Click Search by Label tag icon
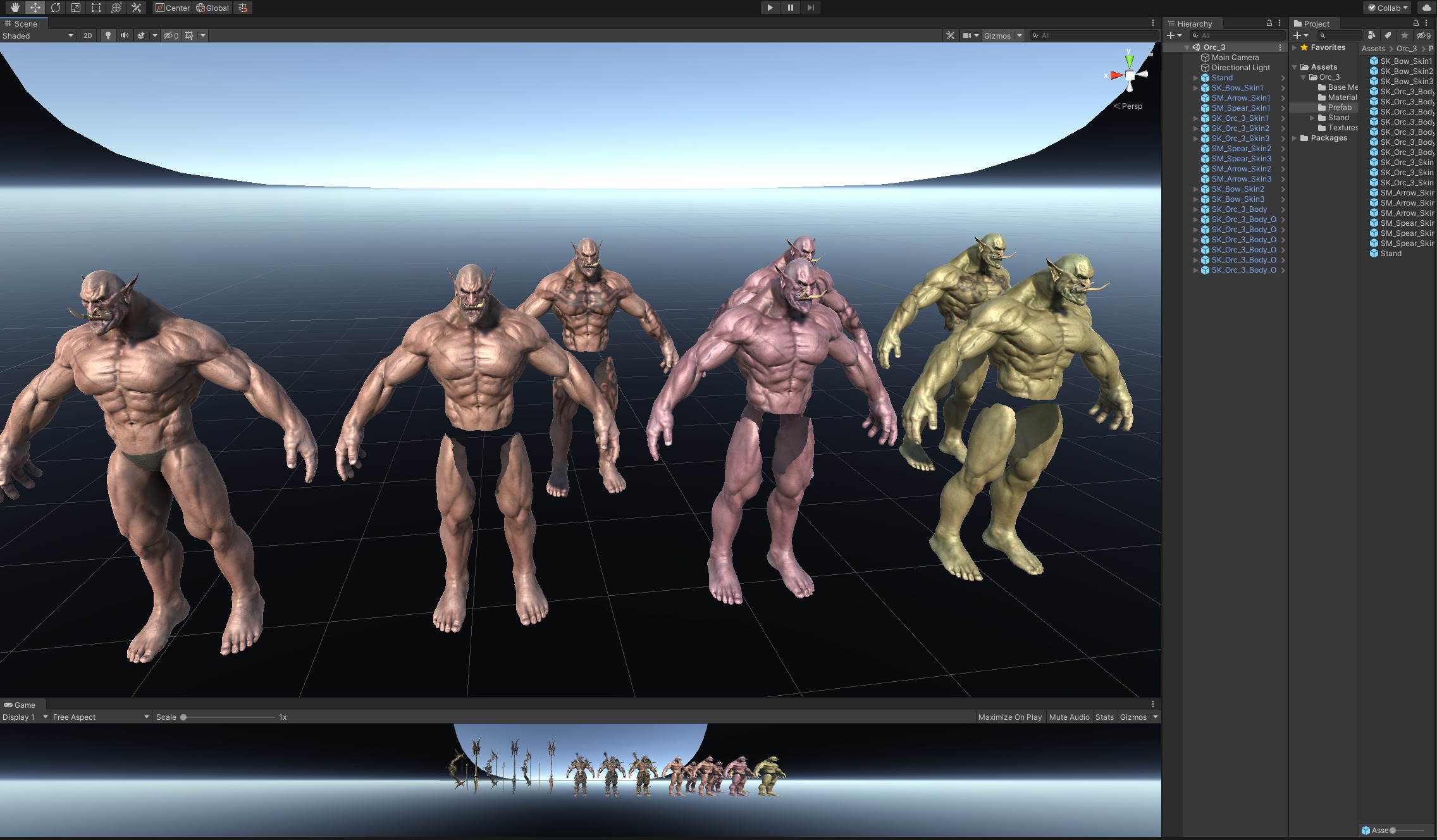The width and height of the screenshot is (1437, 840). (x=1388, y=35)
